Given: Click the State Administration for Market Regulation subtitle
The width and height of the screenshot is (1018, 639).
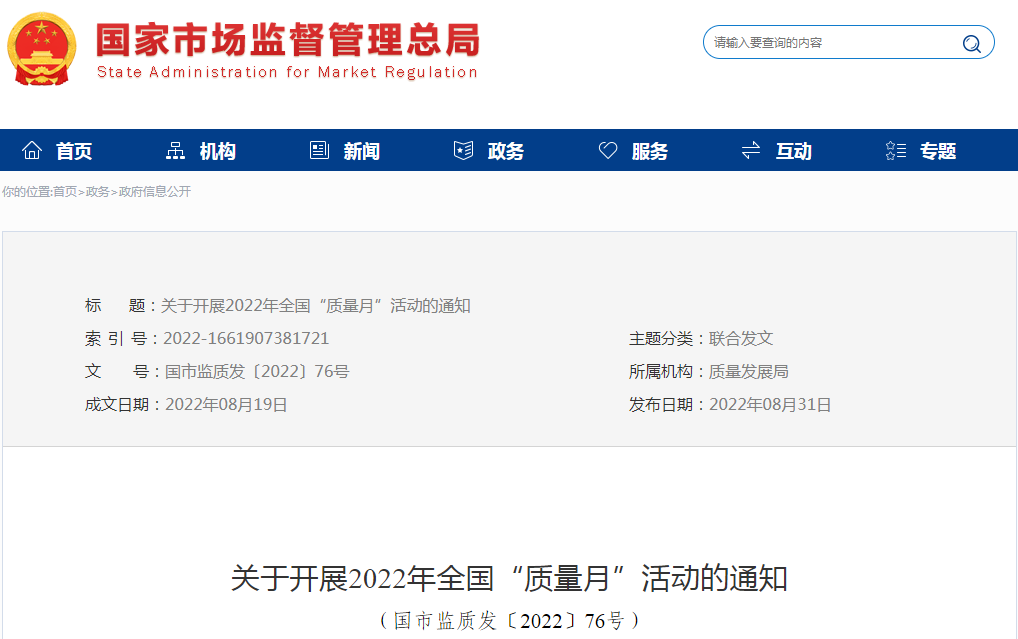Looking at the screenshot, I should [x=288, y=72].
